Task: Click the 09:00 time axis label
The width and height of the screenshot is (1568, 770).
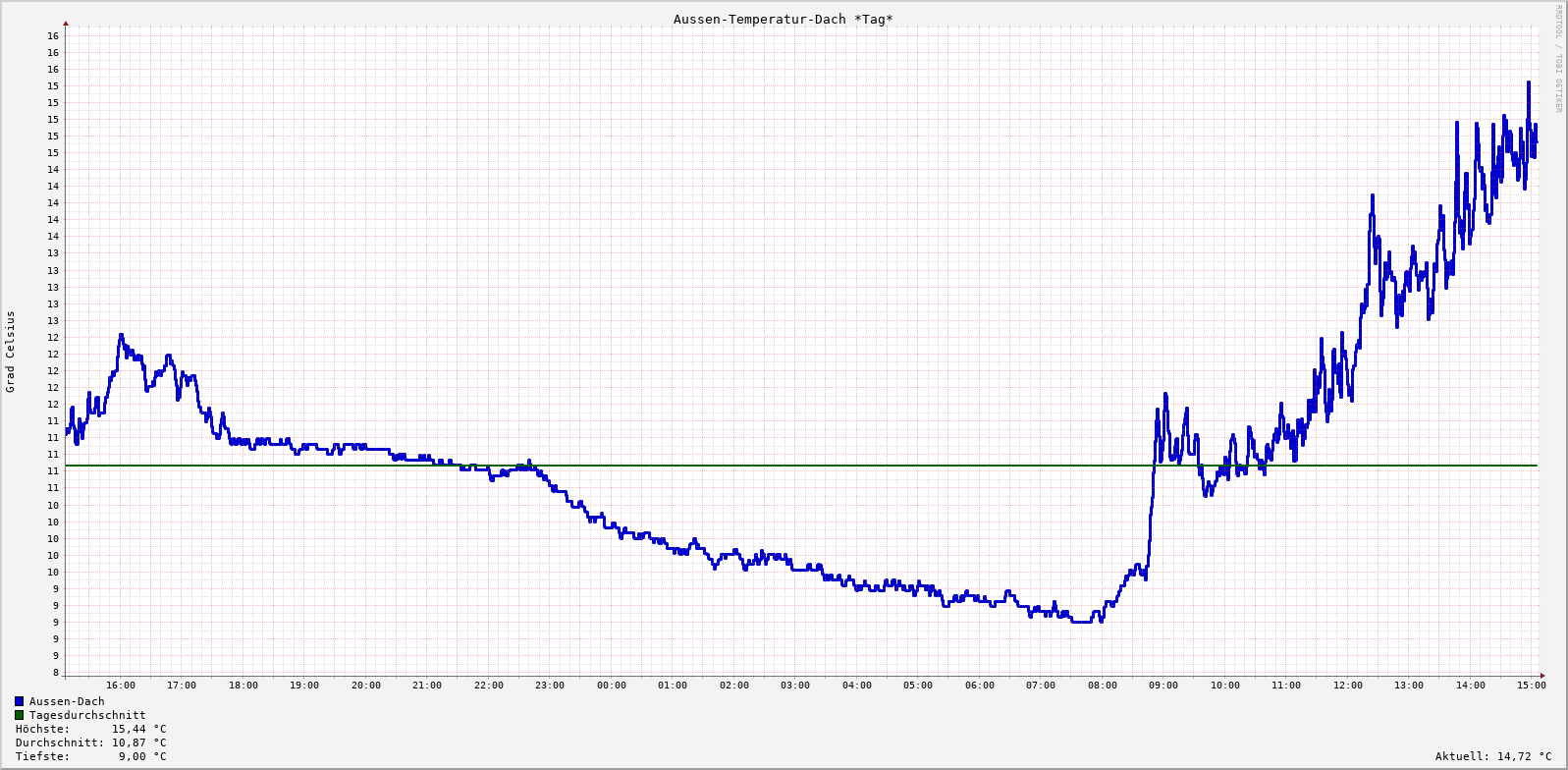Action: click(x=1163, y=686)
